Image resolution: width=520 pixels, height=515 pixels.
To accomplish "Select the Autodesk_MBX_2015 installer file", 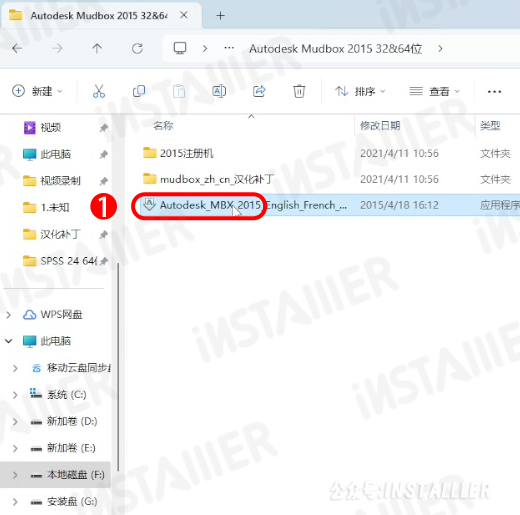I will tap(245, 205).
